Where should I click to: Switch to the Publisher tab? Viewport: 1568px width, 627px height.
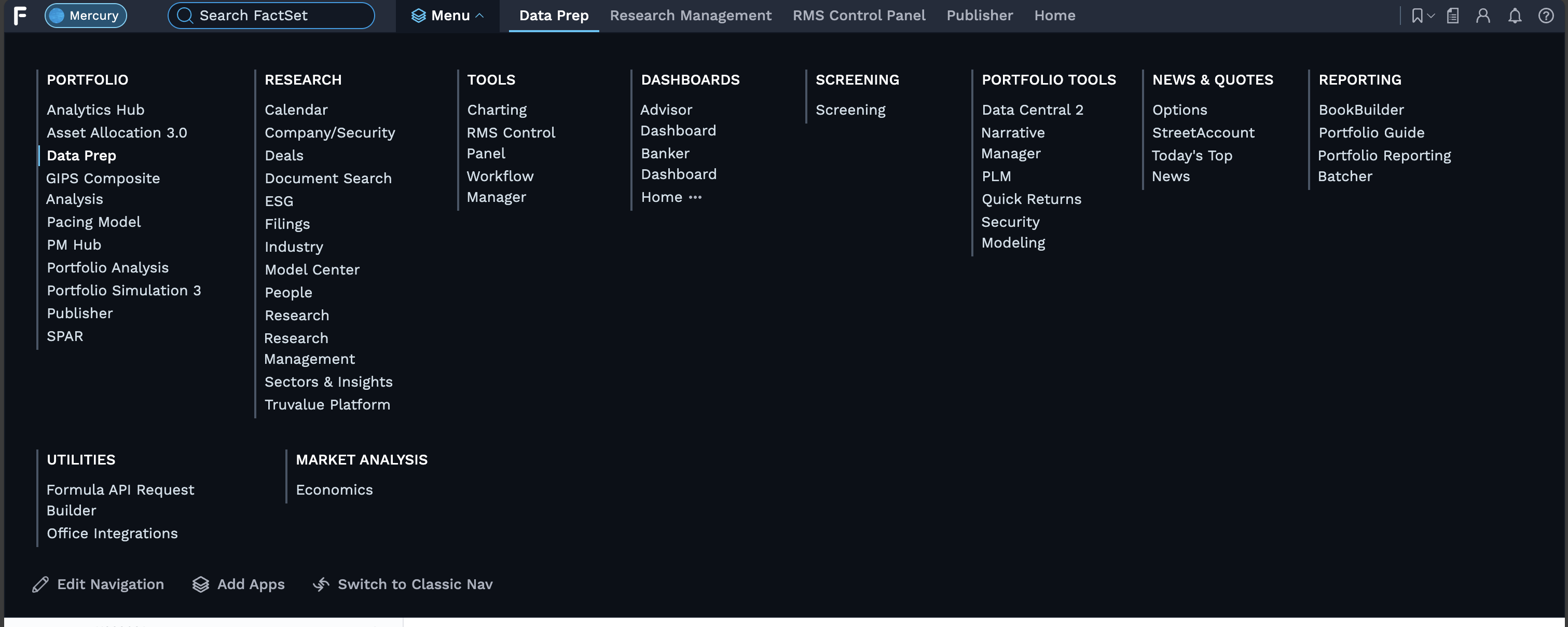[x=980, y=15]
